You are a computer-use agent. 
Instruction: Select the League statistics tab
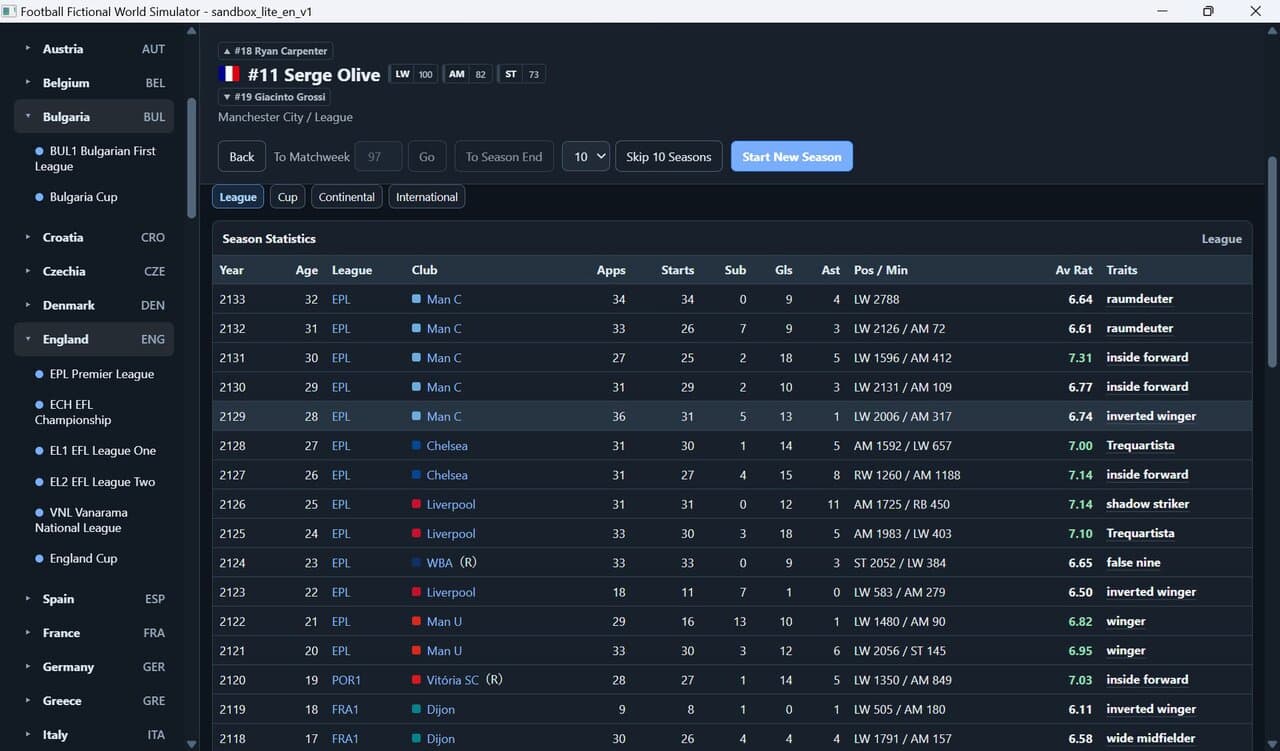(238, 197)
